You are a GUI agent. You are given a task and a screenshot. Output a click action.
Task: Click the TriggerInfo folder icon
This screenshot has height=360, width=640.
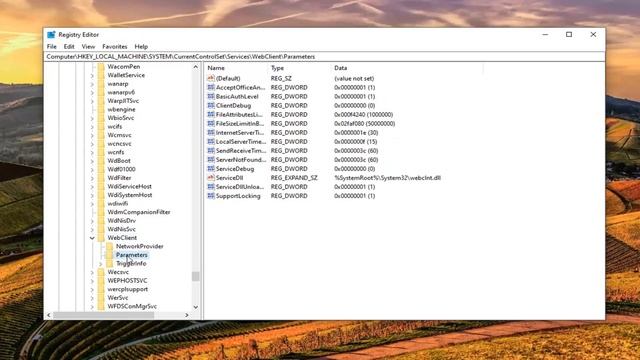tap(109, 263)
